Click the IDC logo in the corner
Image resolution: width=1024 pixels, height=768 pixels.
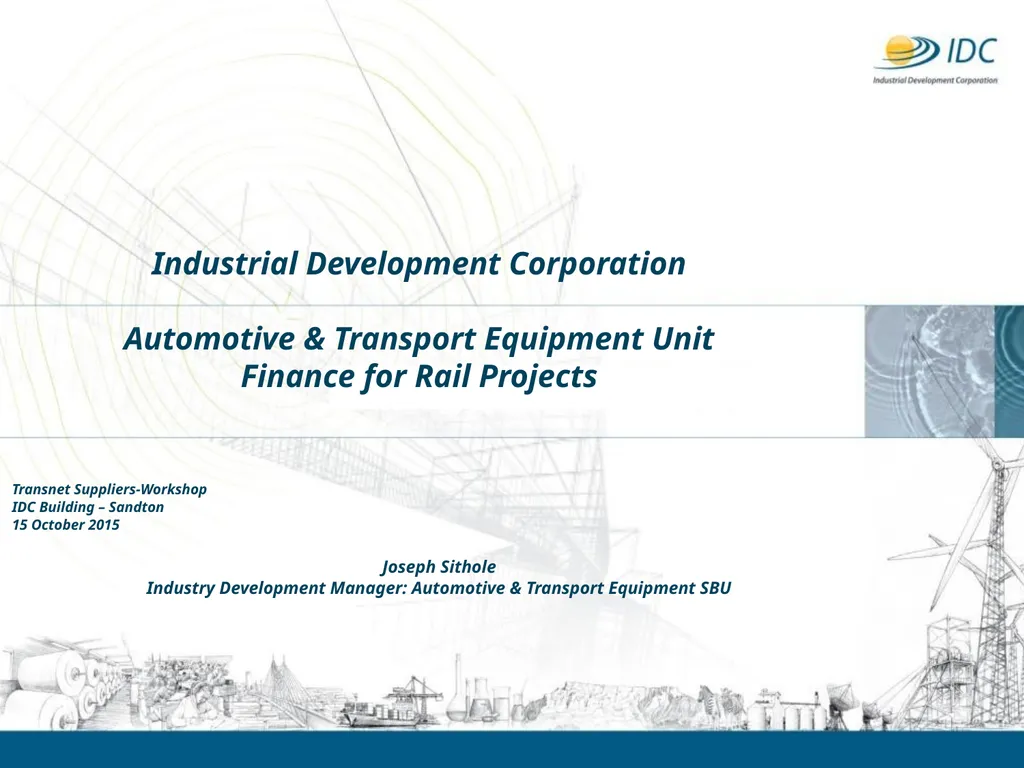click(x=936, y=59)
